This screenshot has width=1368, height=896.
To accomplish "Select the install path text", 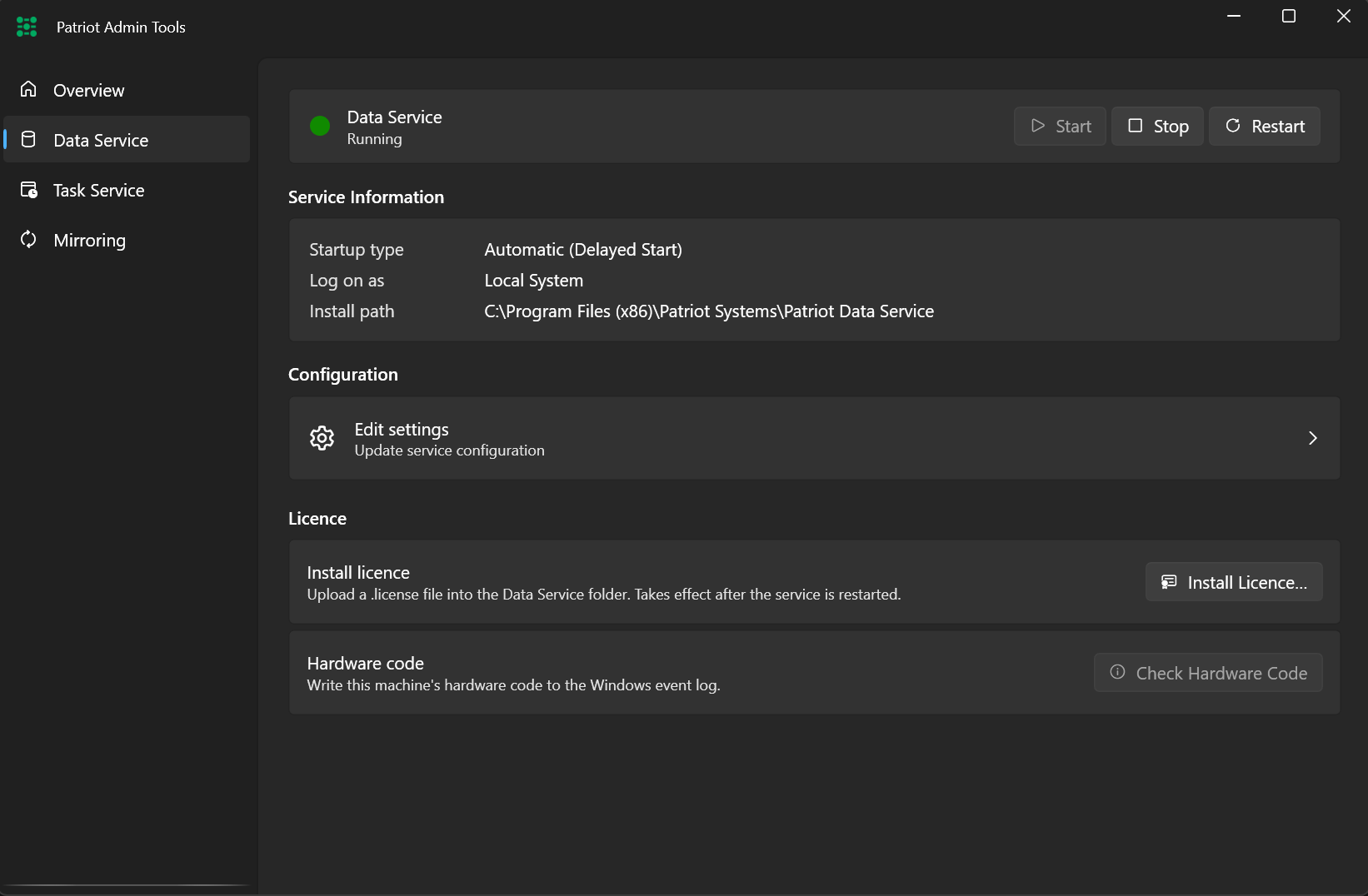I will 709,311.
